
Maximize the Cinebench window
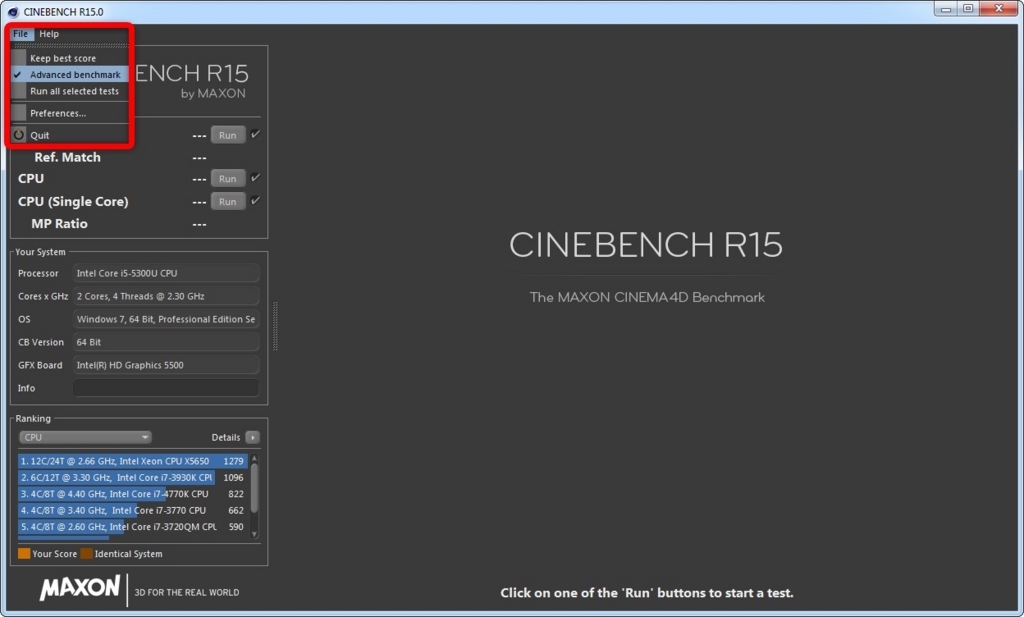(968, 9)
